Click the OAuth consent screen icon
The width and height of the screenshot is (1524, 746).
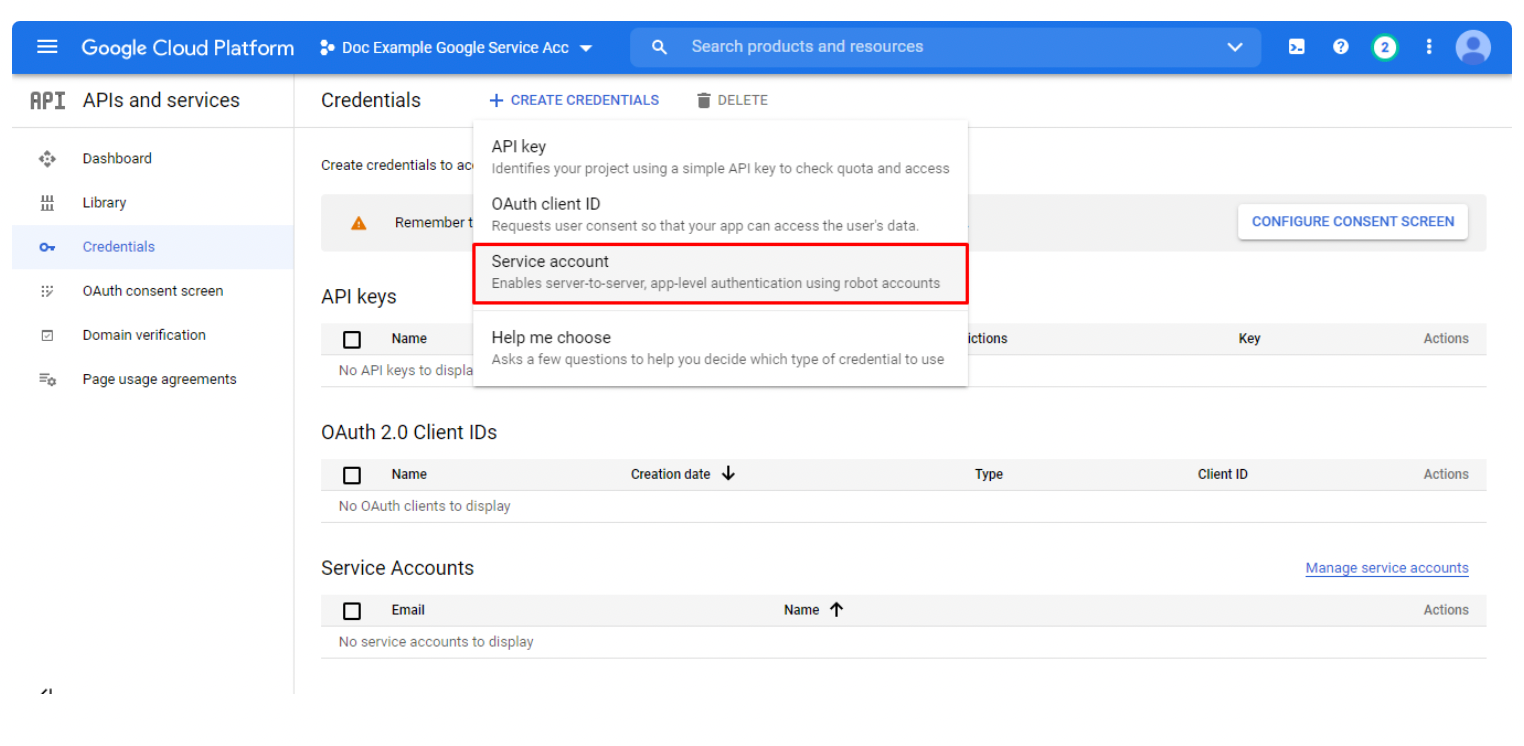pyautogui.click(x=47, y=291)
